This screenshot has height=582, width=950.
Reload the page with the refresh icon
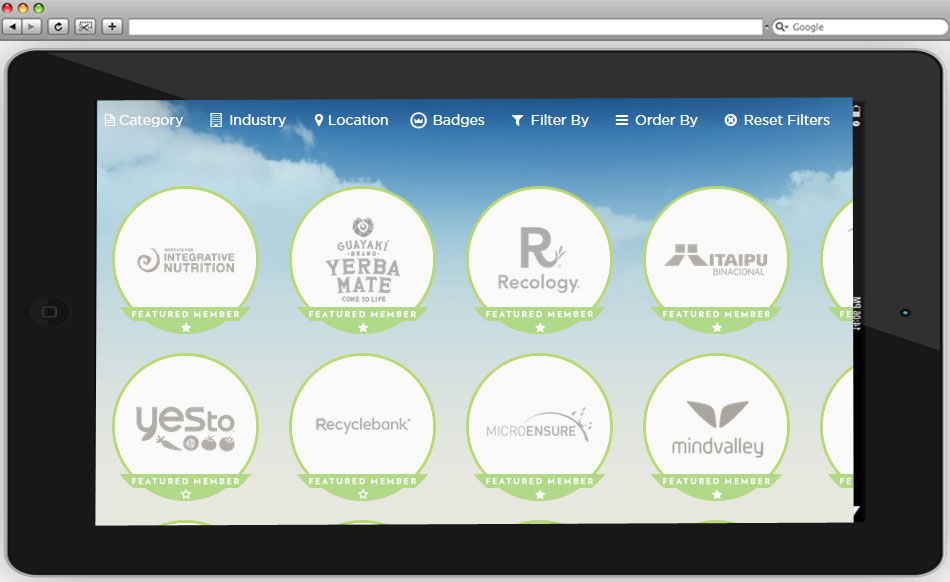point(59,27)
